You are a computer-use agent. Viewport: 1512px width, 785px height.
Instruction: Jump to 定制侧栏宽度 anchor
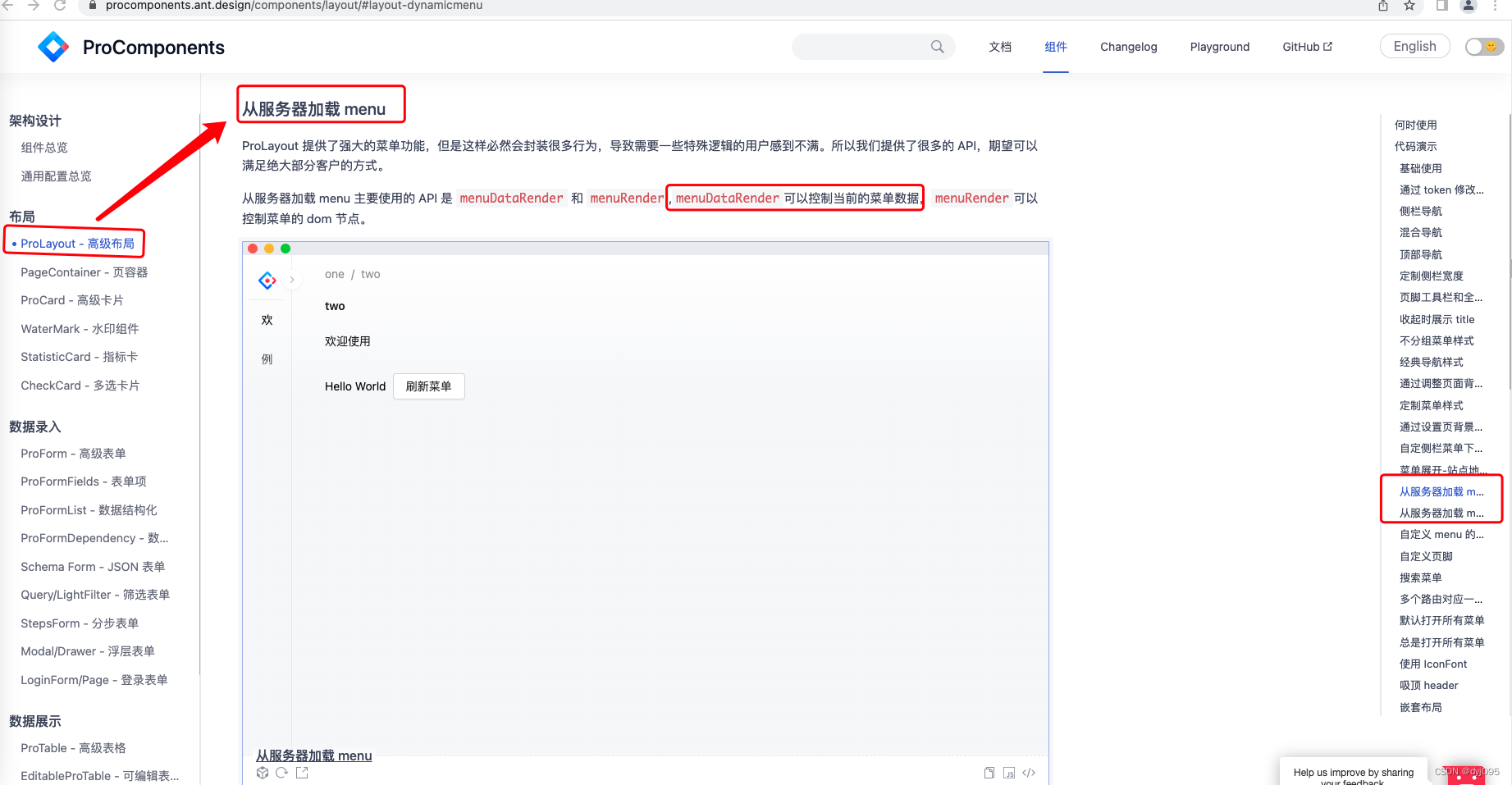point(1432,276)
